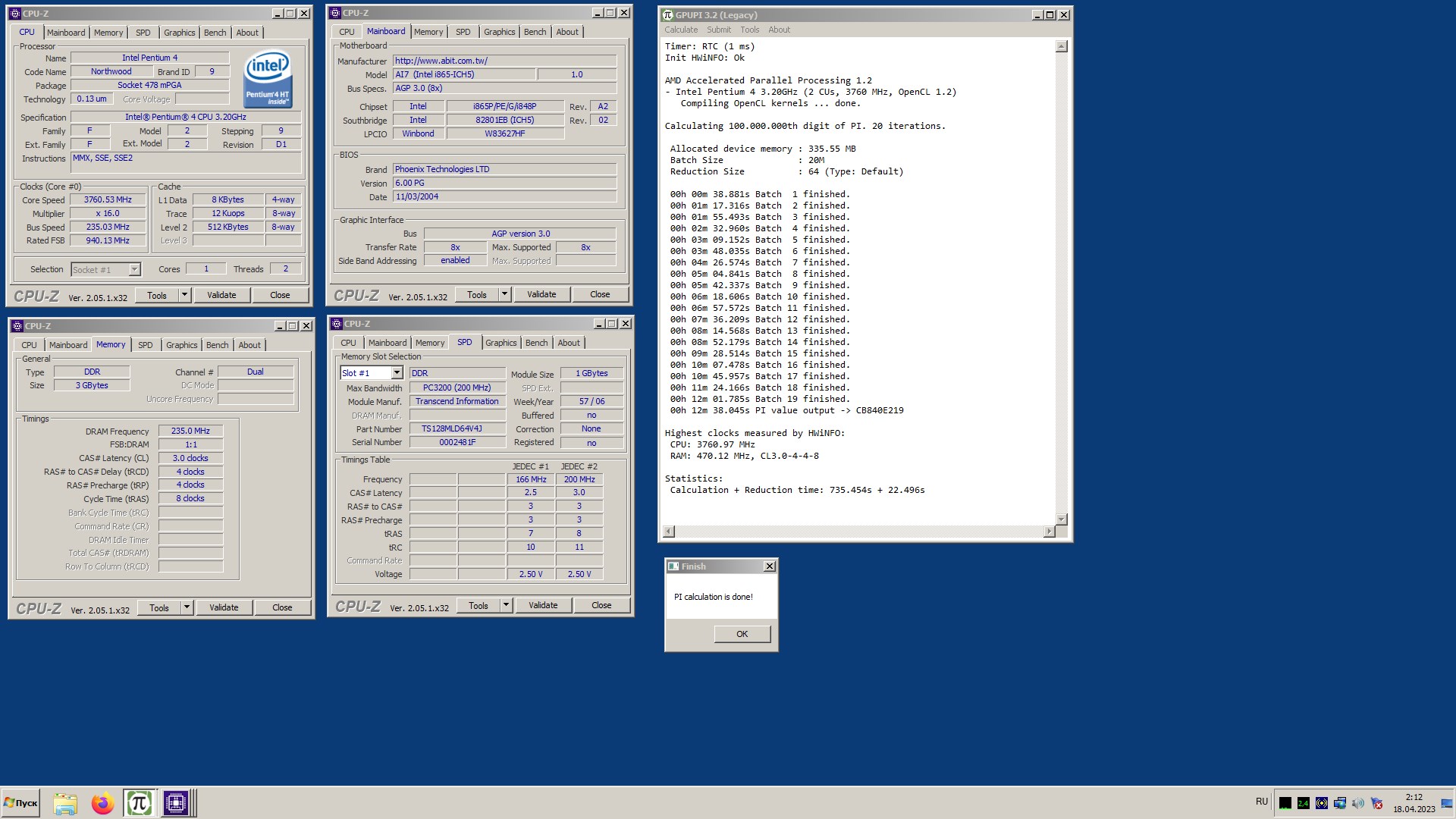The height and width of the screenshot is (819, 1456).
Task: Open the network computers tray icon
Action: (1340, 803)
